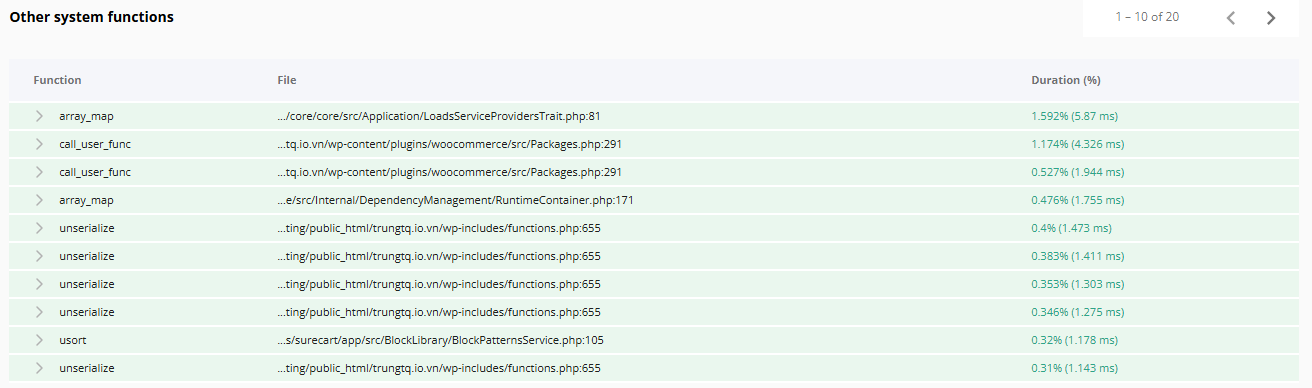Expand array_map row for RuntimeContainer.php:171
1312x388 pixels.
(x=39, y=200)
